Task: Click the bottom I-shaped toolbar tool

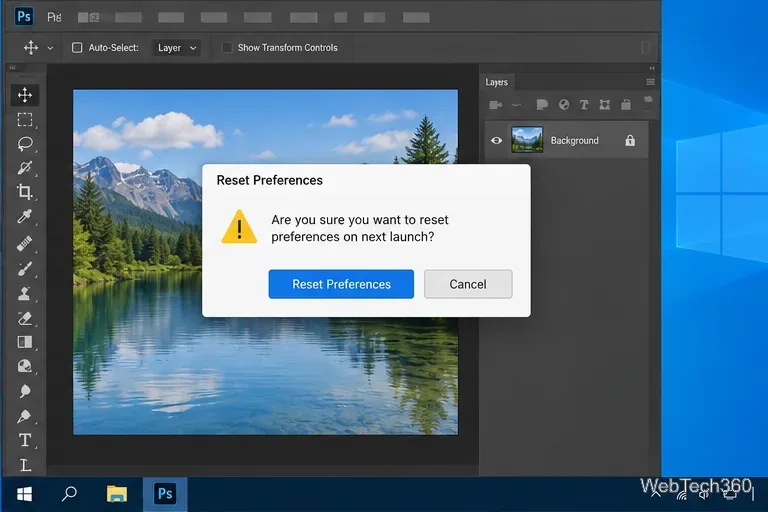Action: click(x=25, y=464)
